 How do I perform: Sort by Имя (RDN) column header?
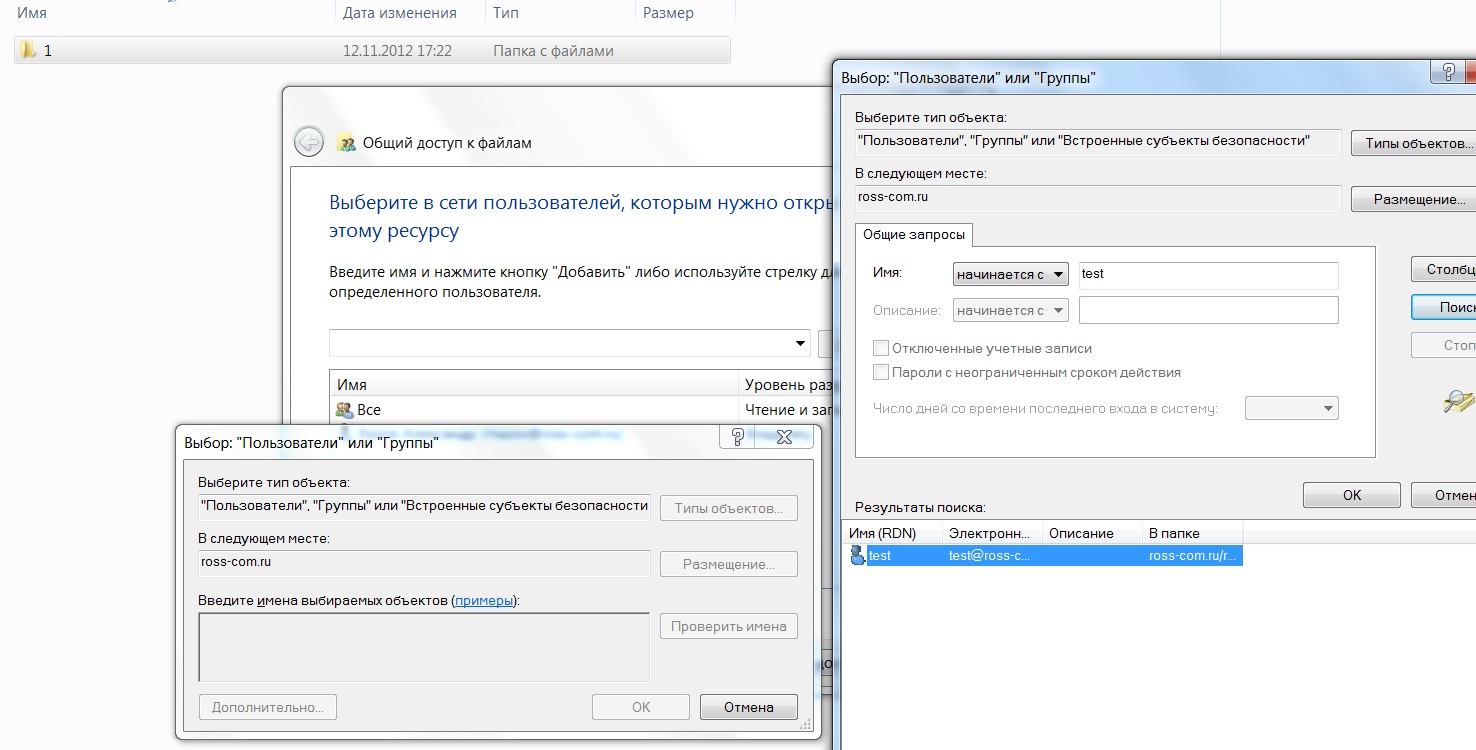pos(892,533)
